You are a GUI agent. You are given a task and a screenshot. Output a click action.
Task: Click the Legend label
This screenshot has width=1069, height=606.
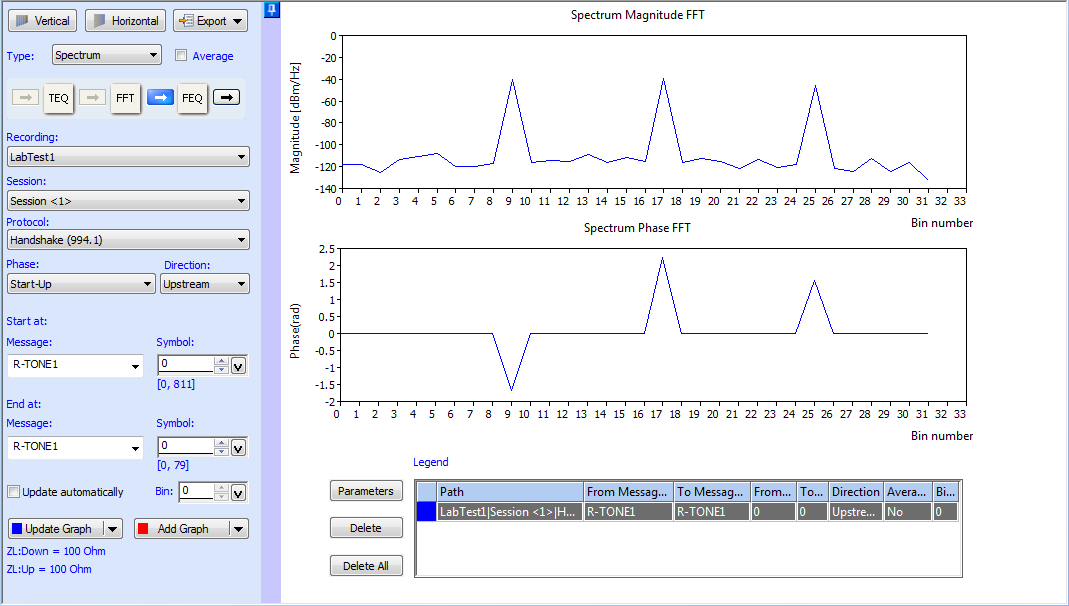point(431,462)
